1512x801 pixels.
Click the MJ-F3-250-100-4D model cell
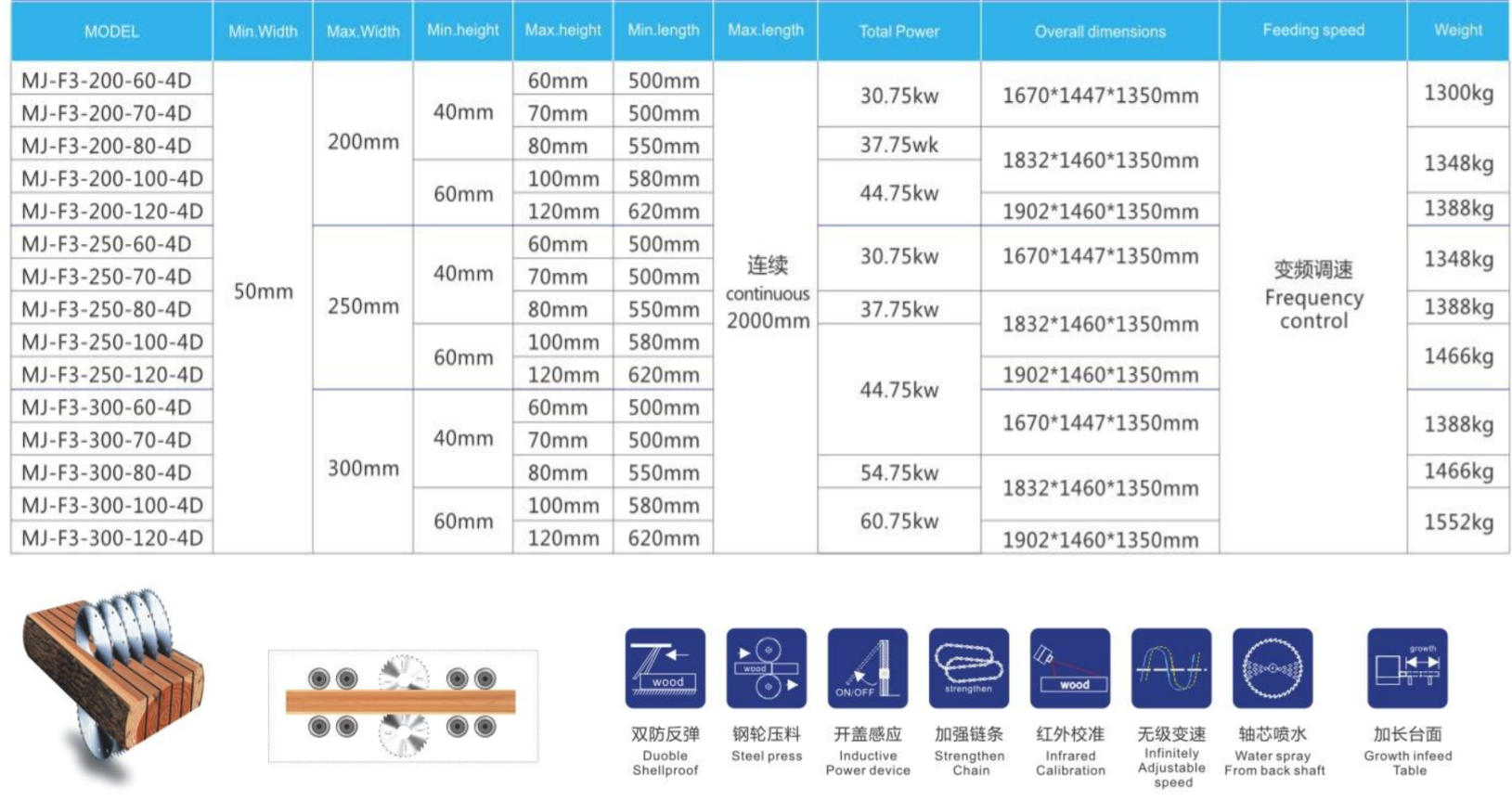pyautogui.click(x=111, y=342)
